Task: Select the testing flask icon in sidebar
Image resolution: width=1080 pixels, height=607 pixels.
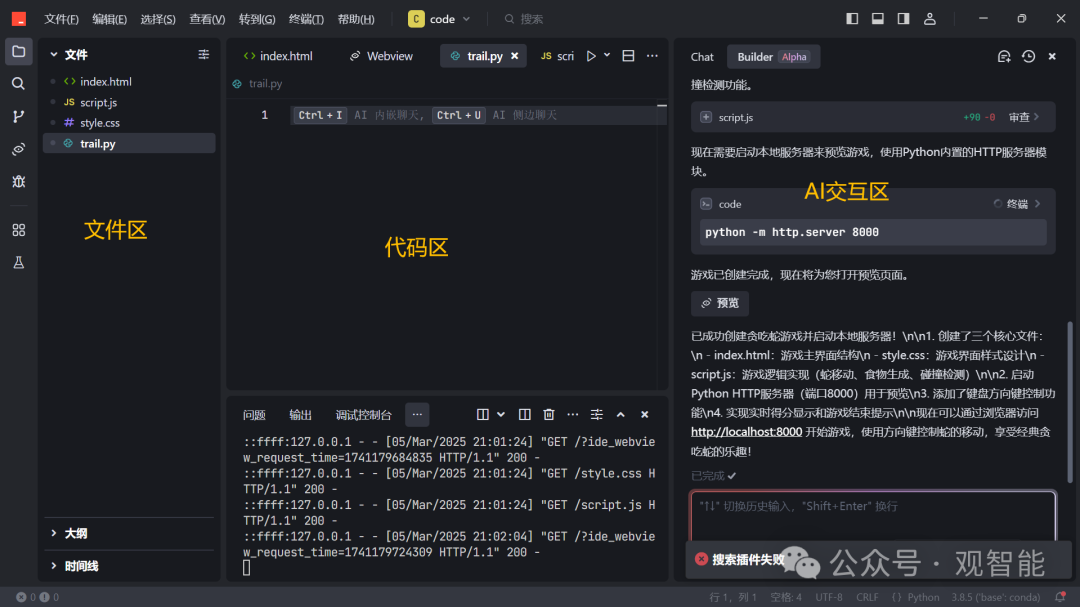Action: (18, 262)
